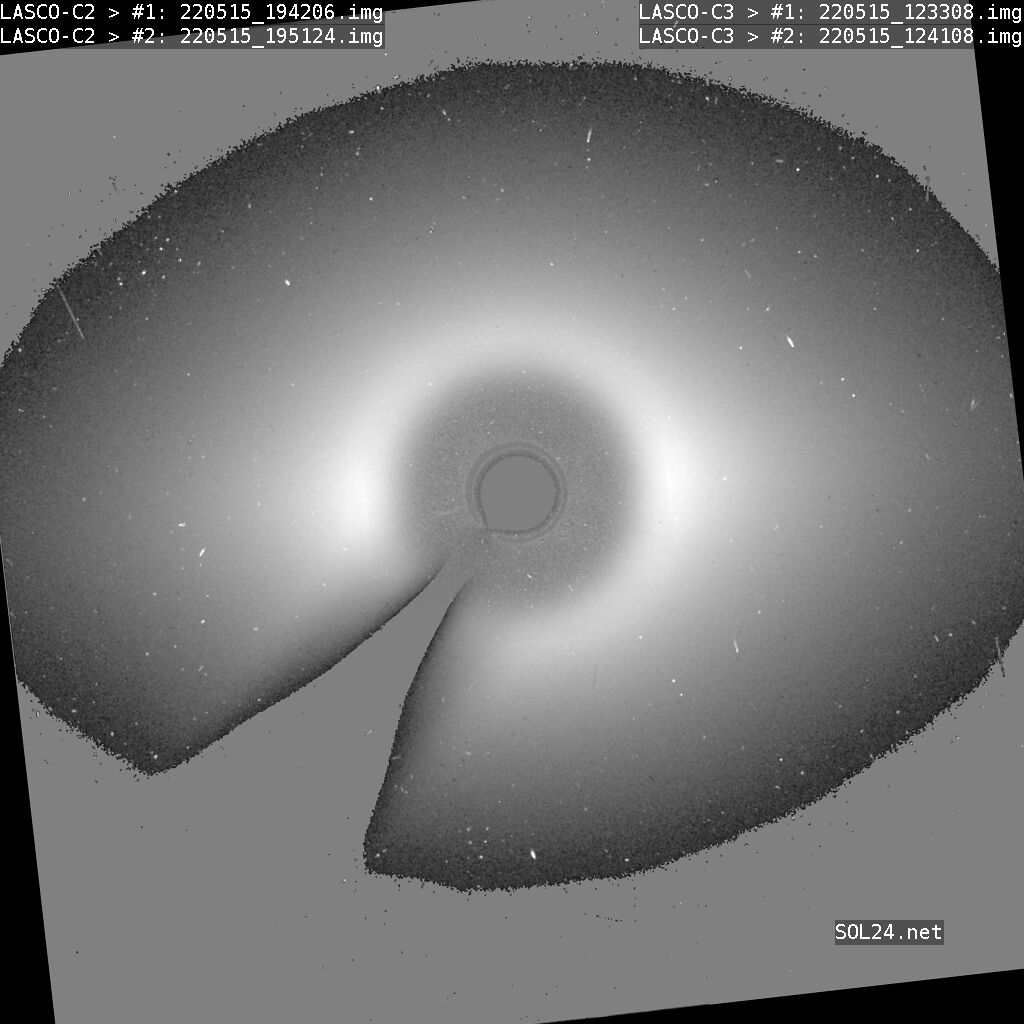Click the bright elongated speck near corona's bottom edge
Image resolution: width=1024 pixels, height=1024 pixels.
click(x=533, y=854)
